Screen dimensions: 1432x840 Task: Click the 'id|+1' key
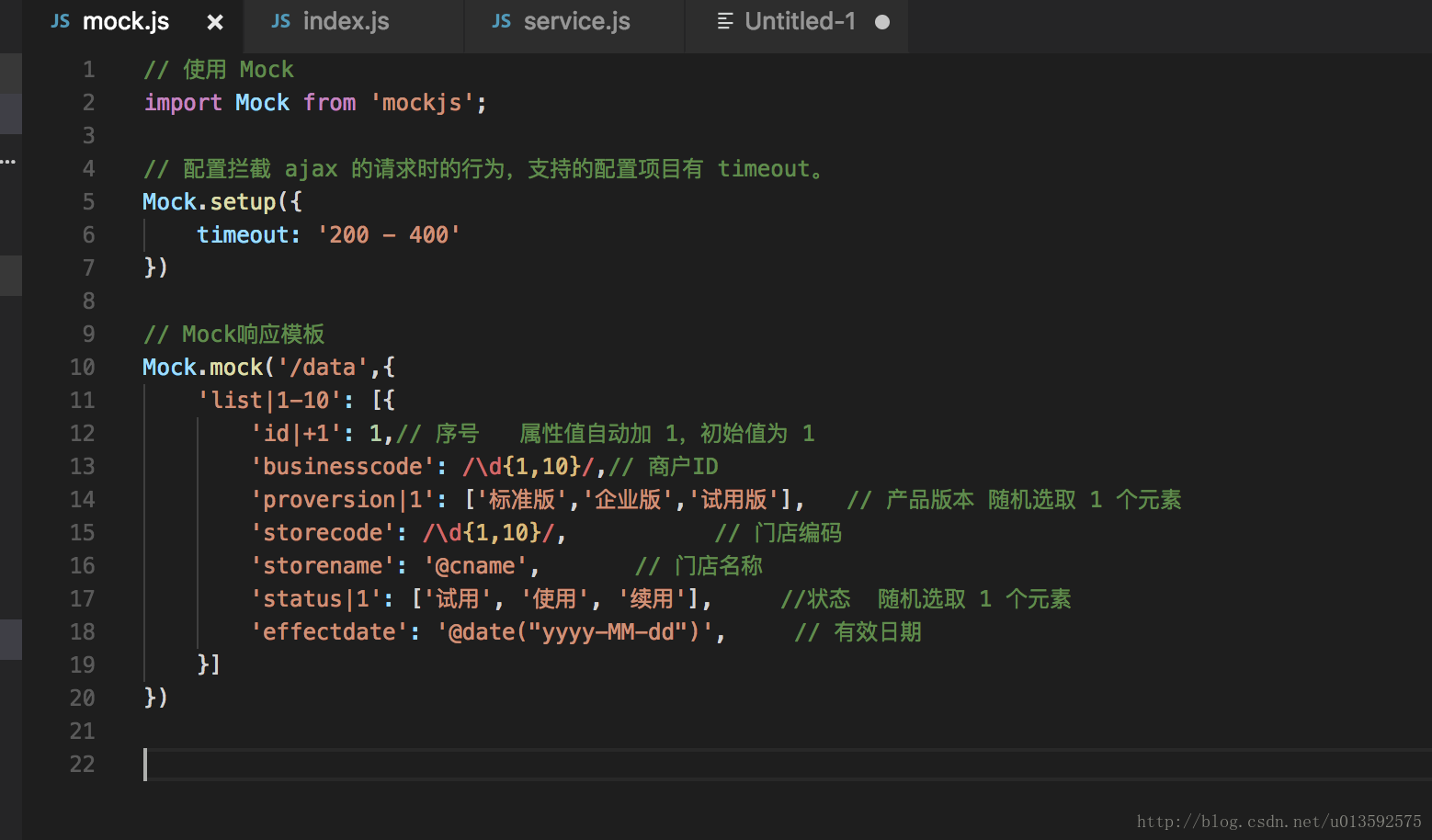click(x=296, y=434)
